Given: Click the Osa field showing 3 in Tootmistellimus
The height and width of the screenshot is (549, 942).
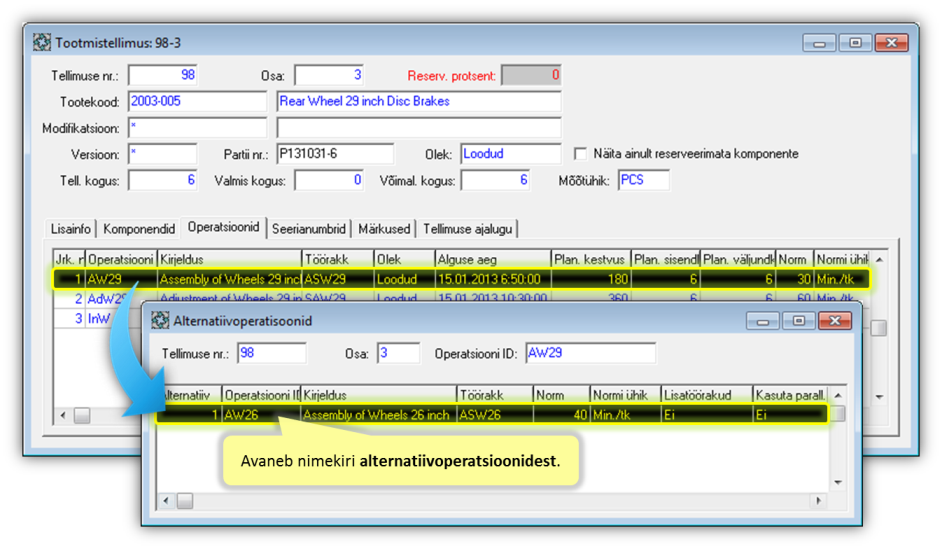Looking at the screenshot, I should pos(329,75).
